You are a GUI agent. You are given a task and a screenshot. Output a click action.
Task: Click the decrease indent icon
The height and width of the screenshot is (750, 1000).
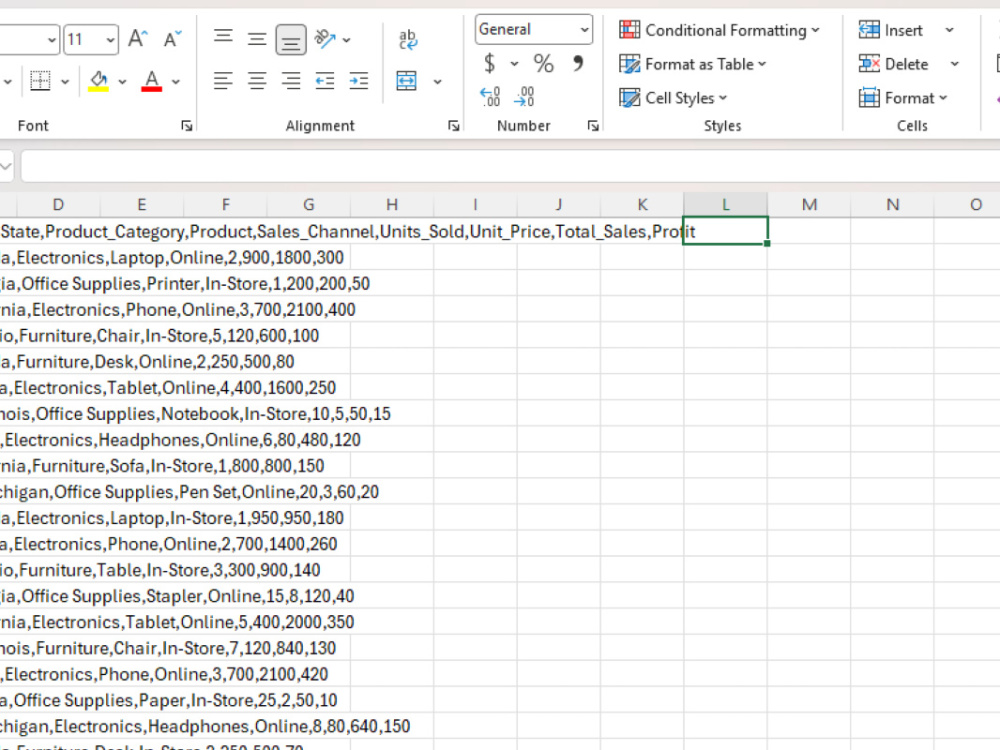(x=325, y=81)
